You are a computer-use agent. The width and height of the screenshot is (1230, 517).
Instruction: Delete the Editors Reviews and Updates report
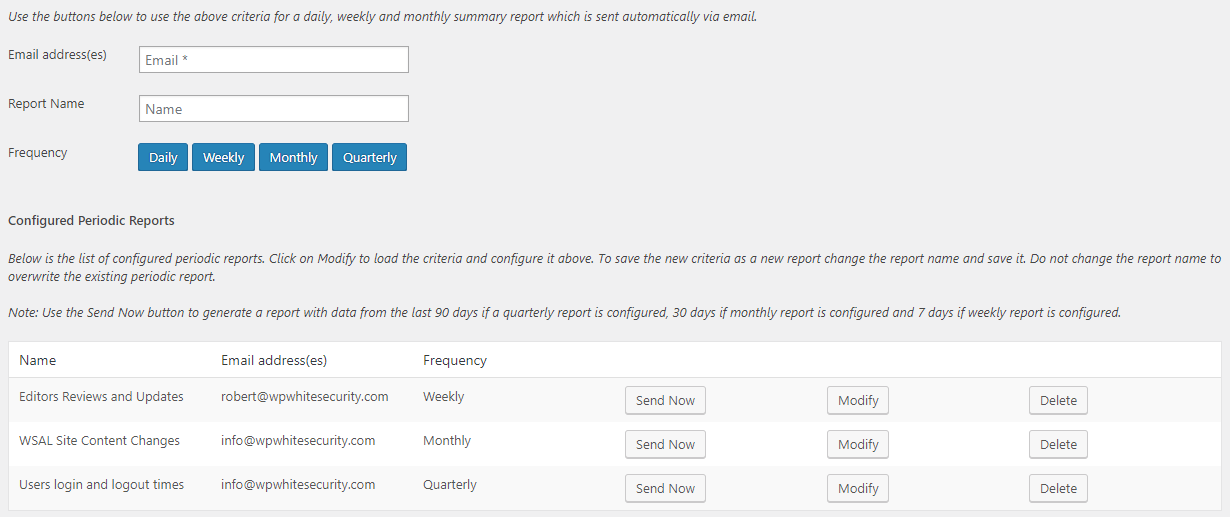1058,400
